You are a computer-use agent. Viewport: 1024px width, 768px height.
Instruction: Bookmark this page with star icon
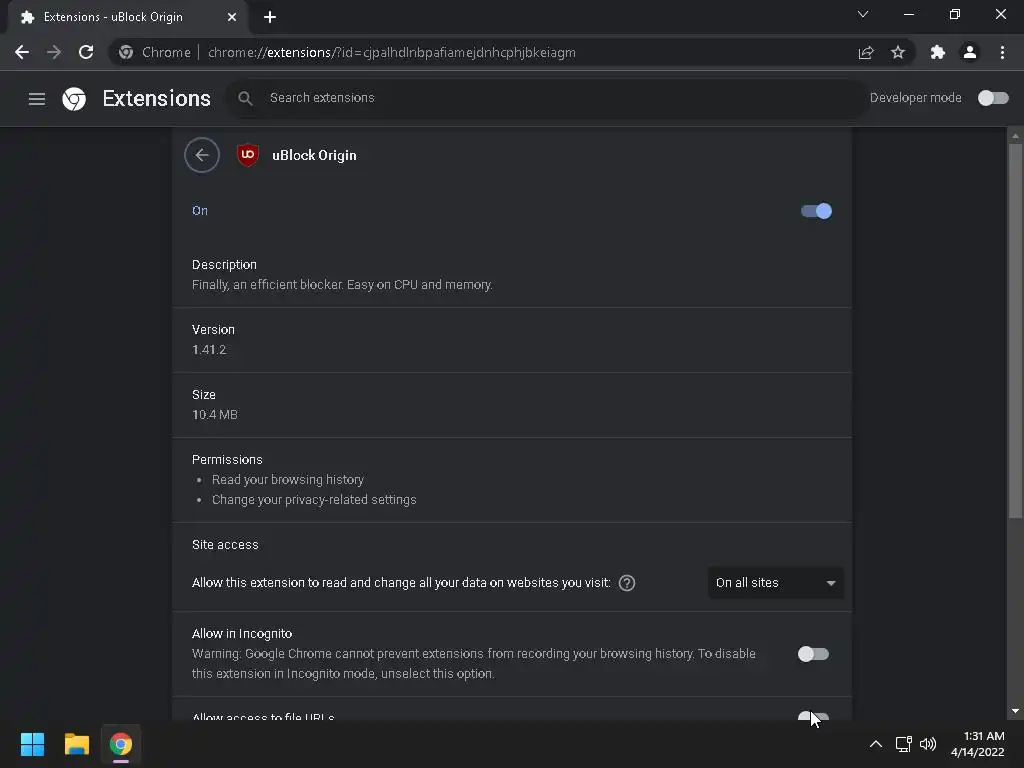click(898, 52)
